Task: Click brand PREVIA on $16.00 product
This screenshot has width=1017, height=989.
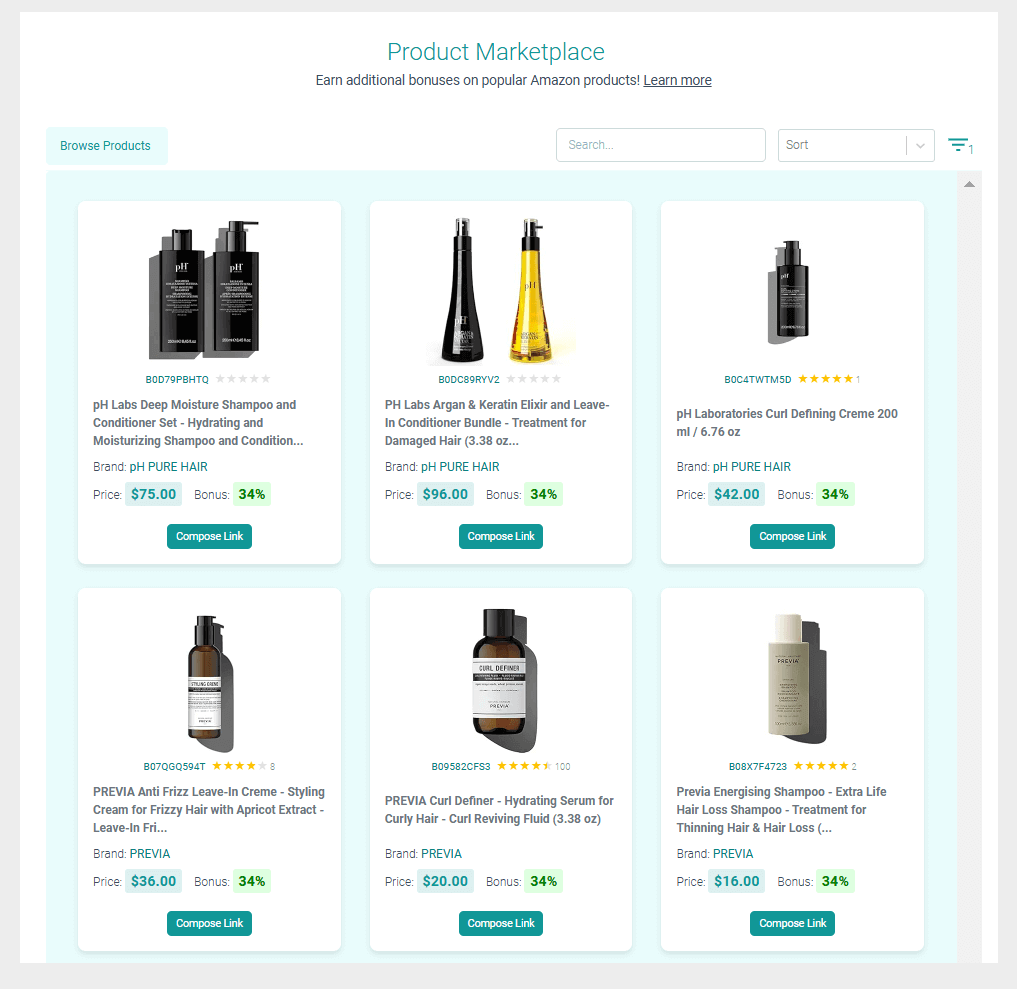Action: coord(733,854)
